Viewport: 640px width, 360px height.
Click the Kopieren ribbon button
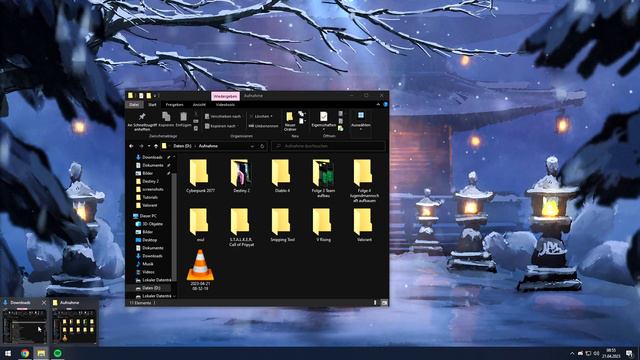pyautogui.click(x=166, y=120)
